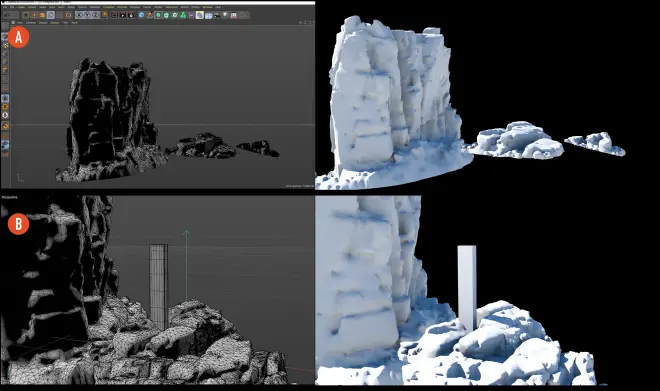Click the viewport Options menu label
Screen dimensions: 660x391
55,22
